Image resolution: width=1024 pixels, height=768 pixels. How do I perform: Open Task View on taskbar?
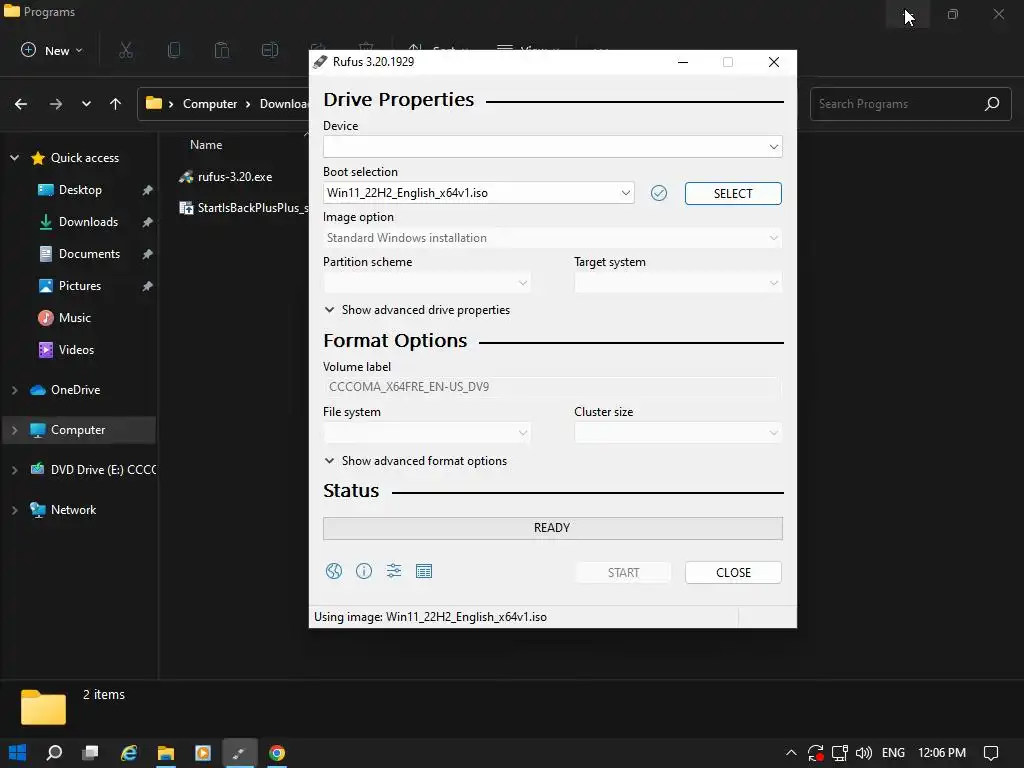(x=91, y=753)
